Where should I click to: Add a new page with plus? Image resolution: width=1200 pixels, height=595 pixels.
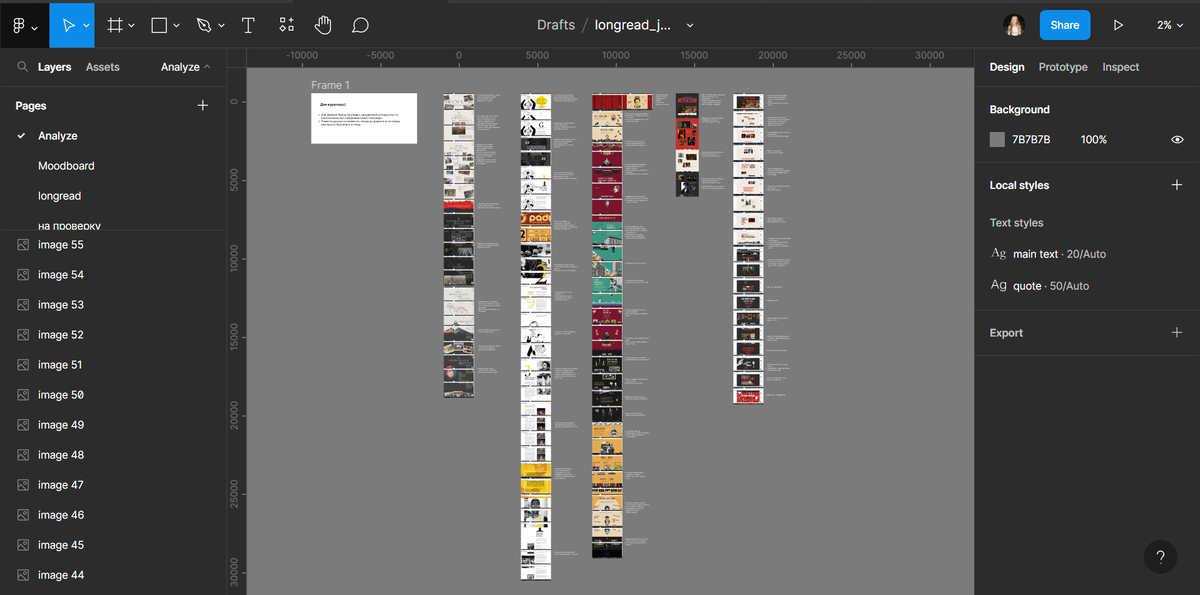tap(203, 105)
